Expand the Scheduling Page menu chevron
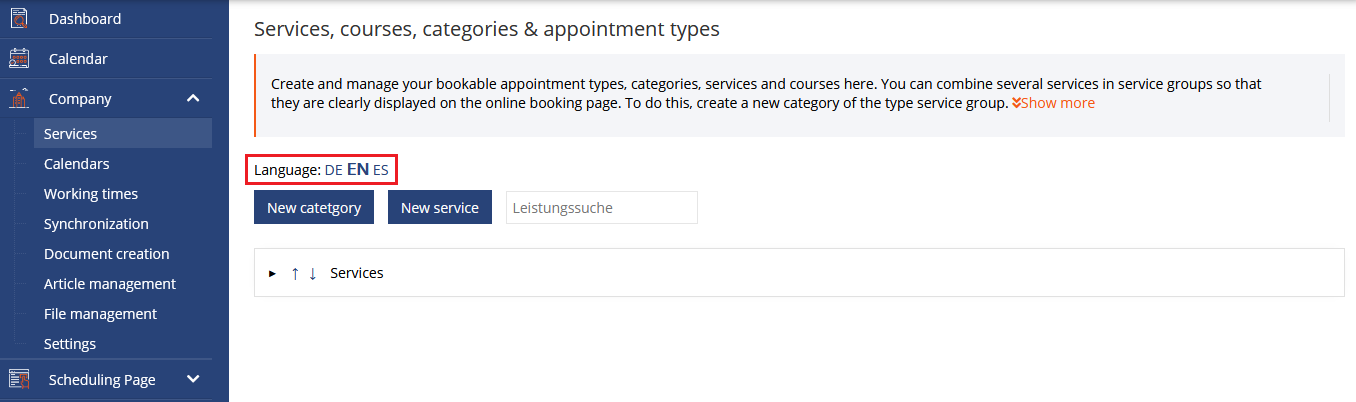1356x402 pixels. coord(193,379)
